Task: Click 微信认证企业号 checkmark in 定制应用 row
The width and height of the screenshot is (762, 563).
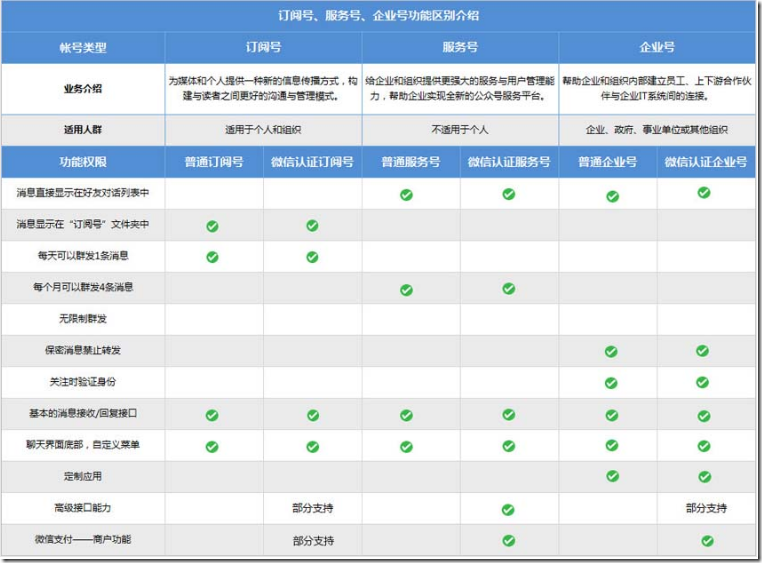Action: [x=705, y=477]
